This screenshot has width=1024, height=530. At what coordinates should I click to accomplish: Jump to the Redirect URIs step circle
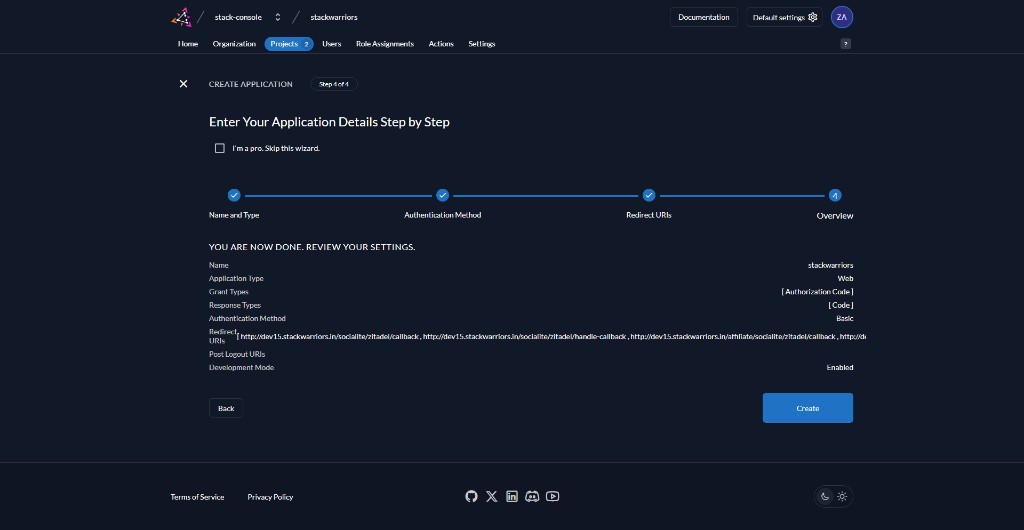[x=648, y=195]
